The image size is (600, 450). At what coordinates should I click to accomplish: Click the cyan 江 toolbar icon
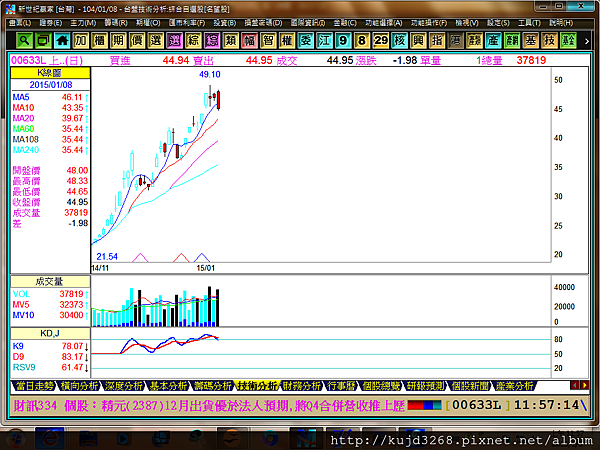click(324, 41)
